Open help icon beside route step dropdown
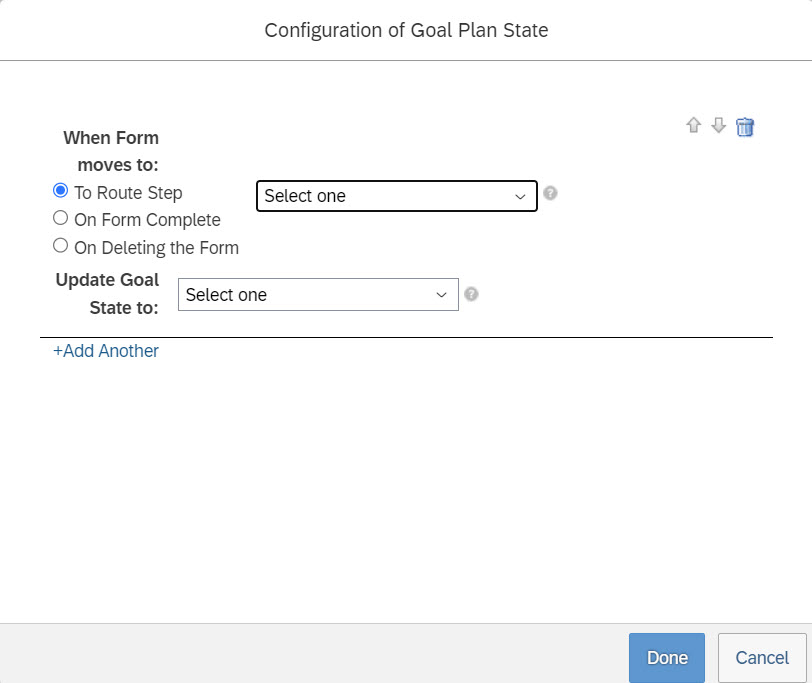This screenshot has height=683, width=812. (x=550, y=193)
